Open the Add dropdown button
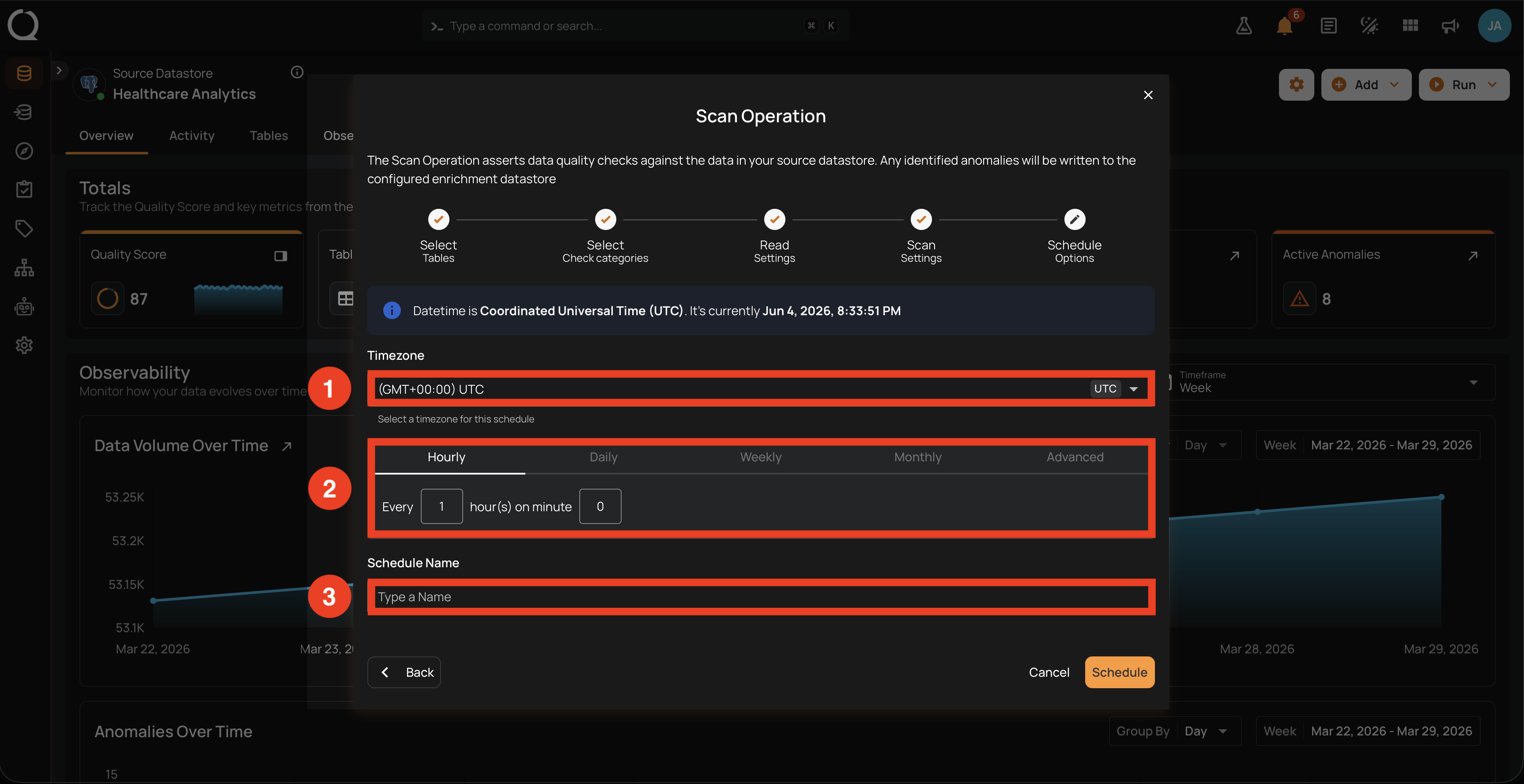 (1366, 85)
